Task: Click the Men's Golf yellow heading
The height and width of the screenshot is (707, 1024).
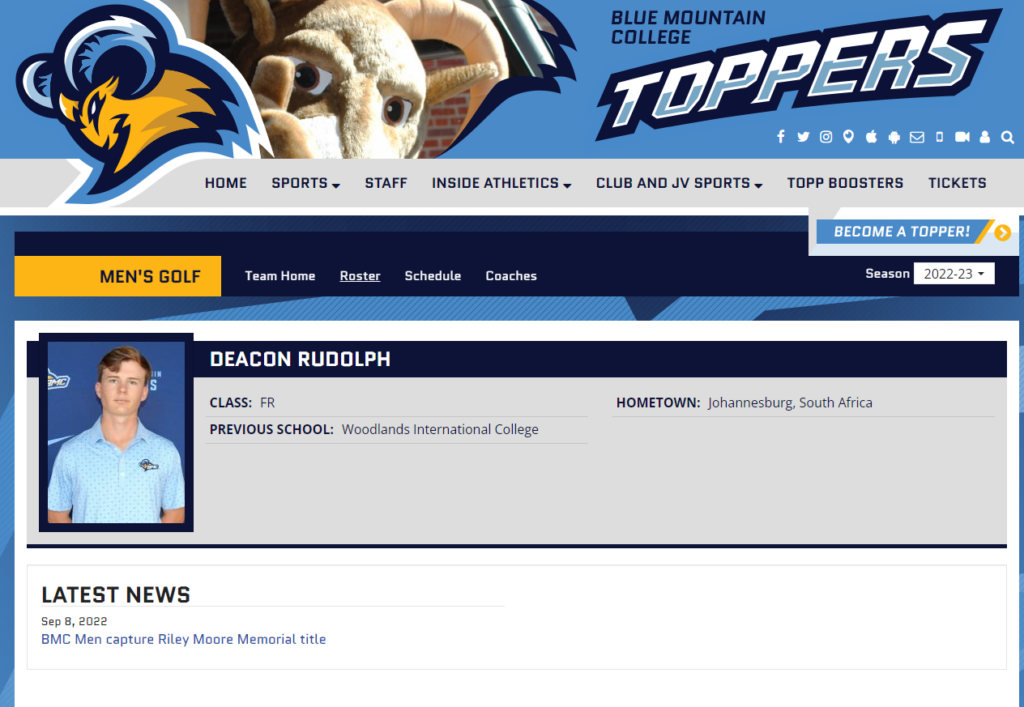Action: coord(118,276)
